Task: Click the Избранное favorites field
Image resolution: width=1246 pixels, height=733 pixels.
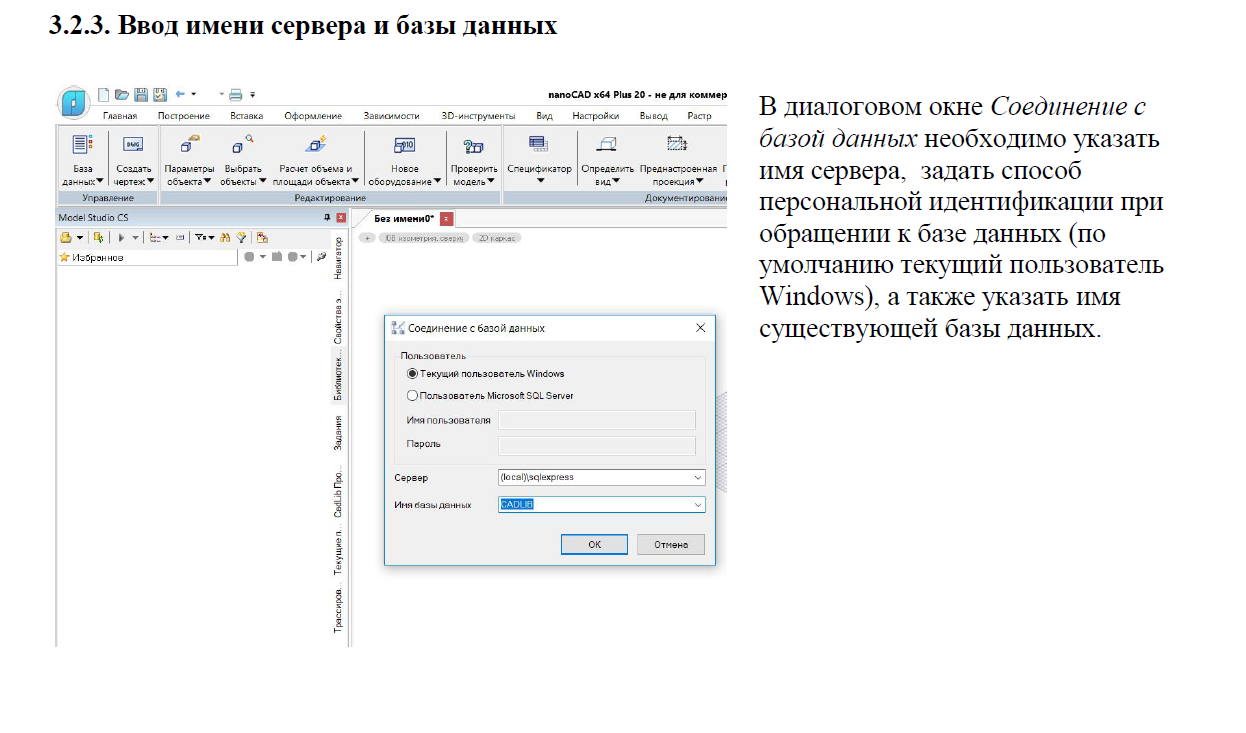Action: tap(147, 257)
